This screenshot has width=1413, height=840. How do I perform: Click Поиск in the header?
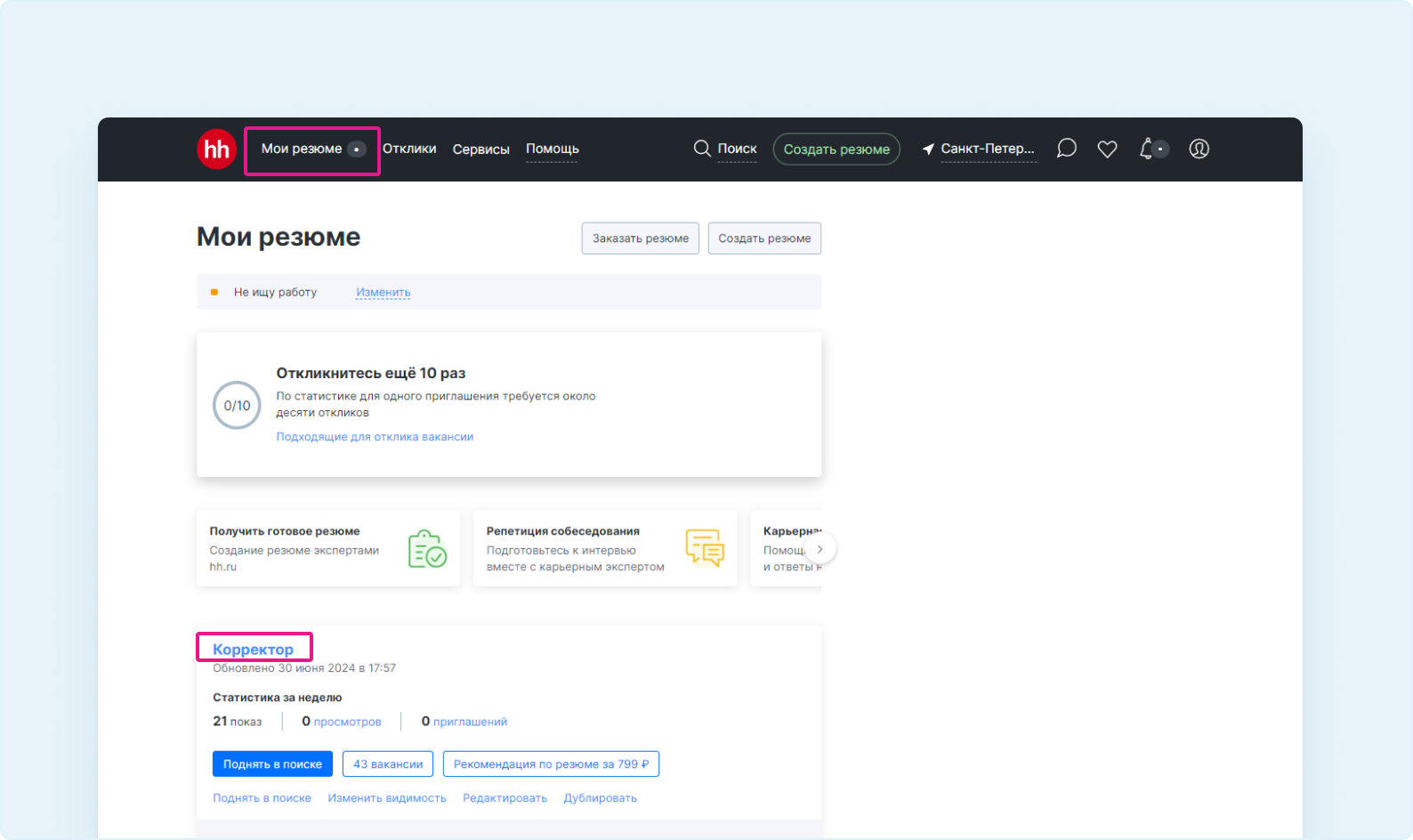pos(738,149)
